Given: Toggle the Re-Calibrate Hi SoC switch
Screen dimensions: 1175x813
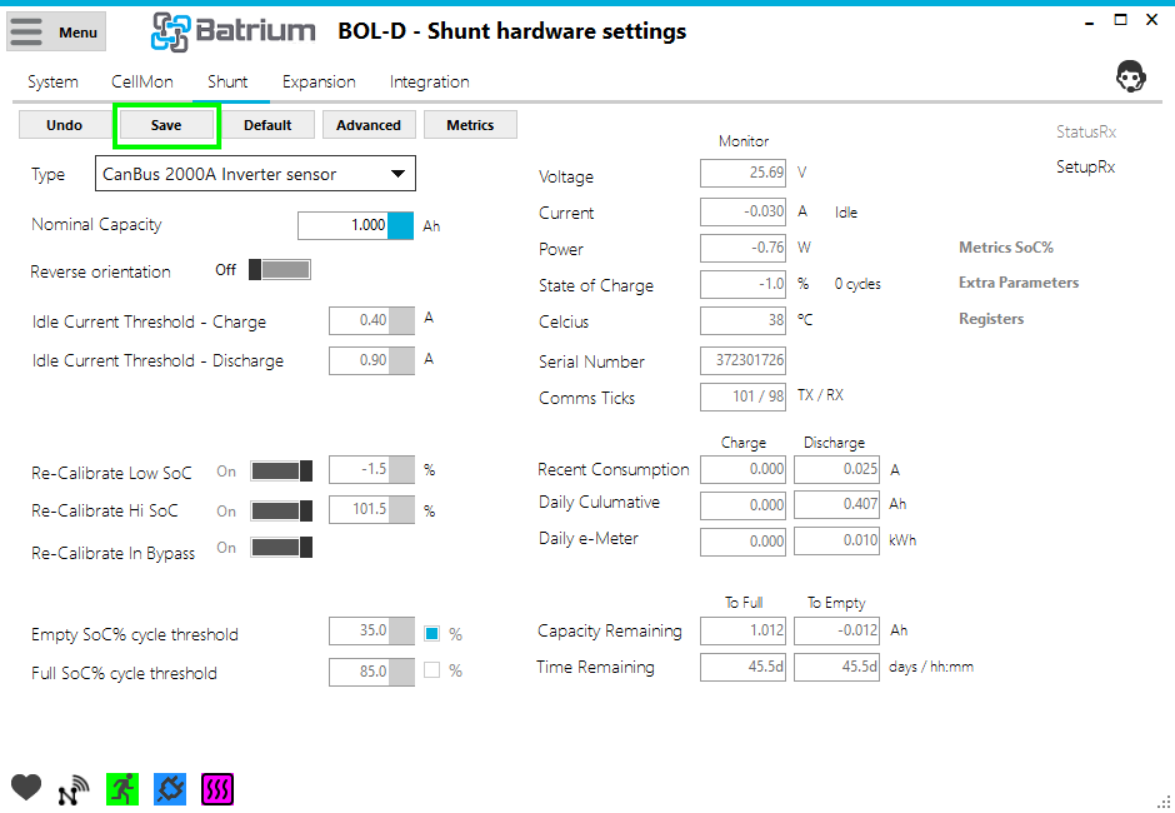Looking at the screenshot, I should [x=282, y=511].
